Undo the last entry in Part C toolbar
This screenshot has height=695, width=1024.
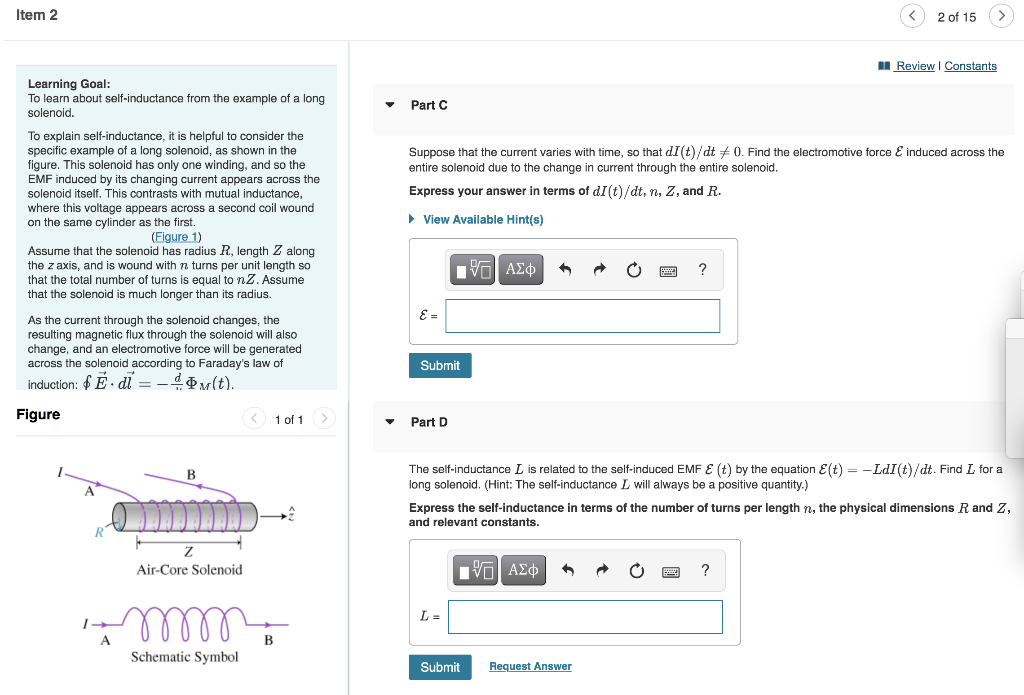tap(565, 269)
